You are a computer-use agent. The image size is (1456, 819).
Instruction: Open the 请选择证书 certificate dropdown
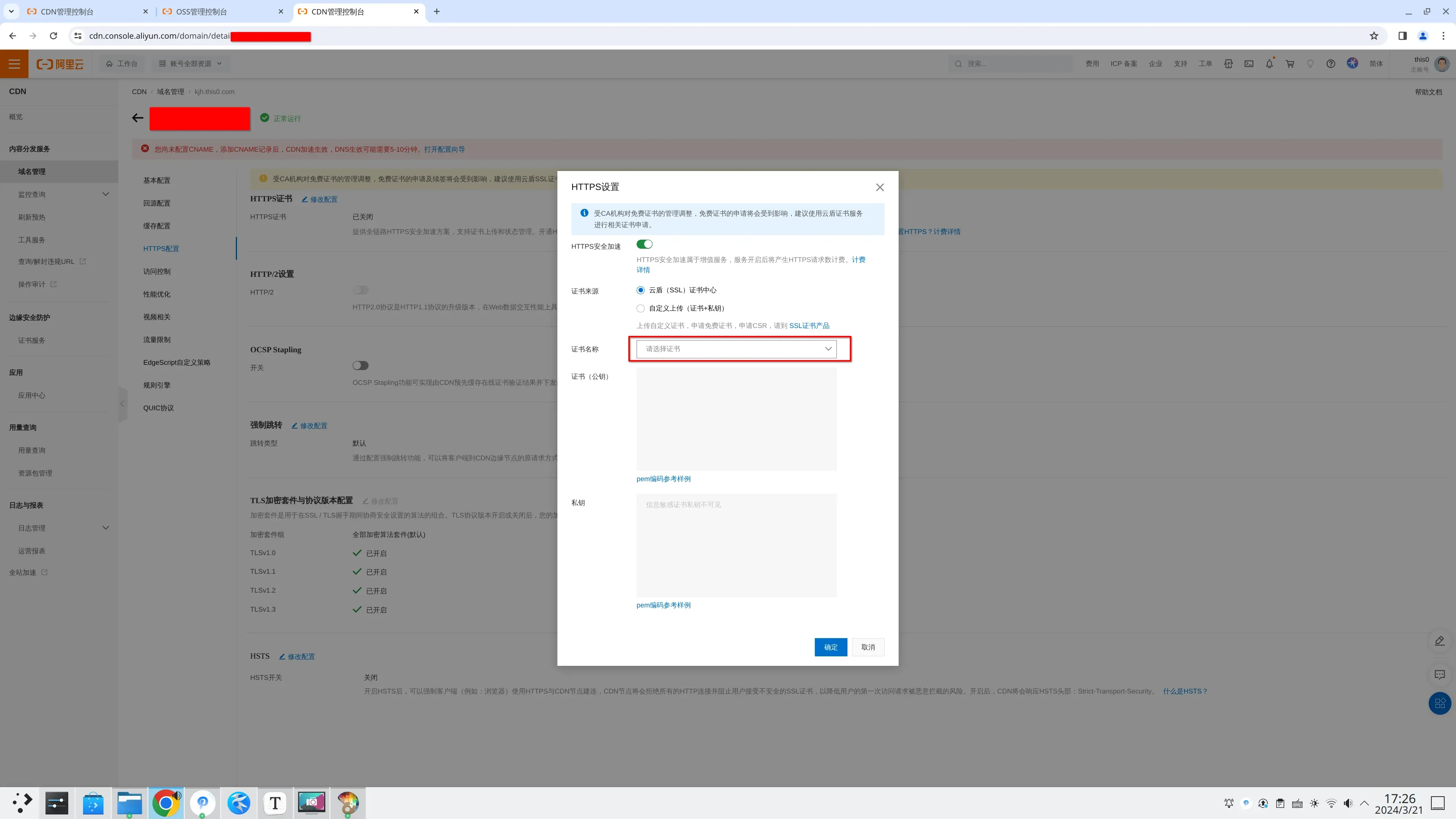[x=736, y=349]
